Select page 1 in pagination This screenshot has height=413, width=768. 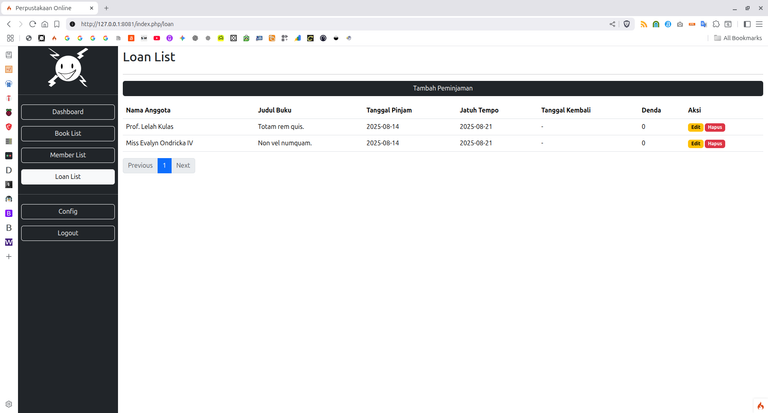pos(165,166)
